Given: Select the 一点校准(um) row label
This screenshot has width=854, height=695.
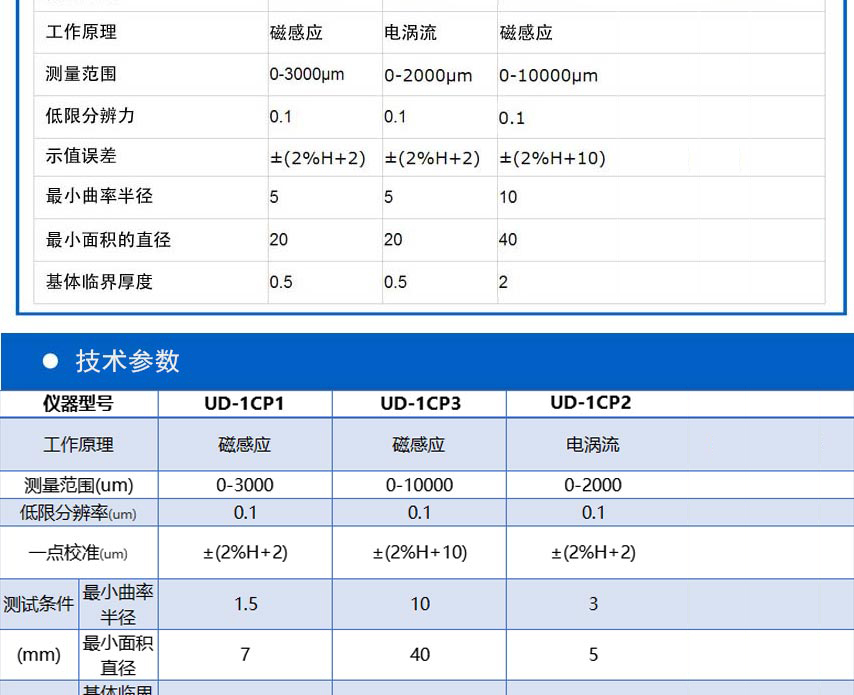Looking at the screenshot, I should [79, 551].
